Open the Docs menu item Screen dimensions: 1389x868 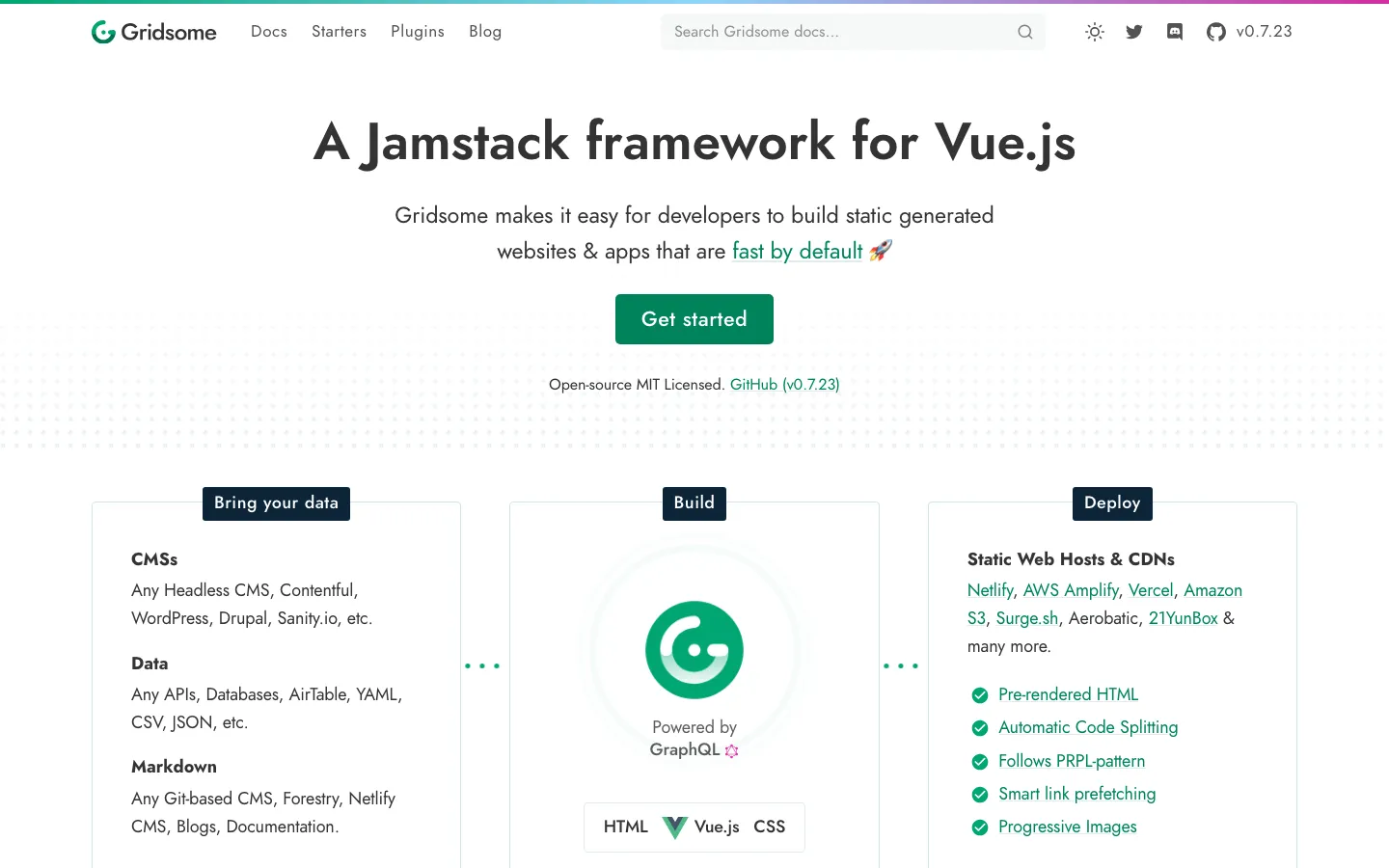pos(269,32)
